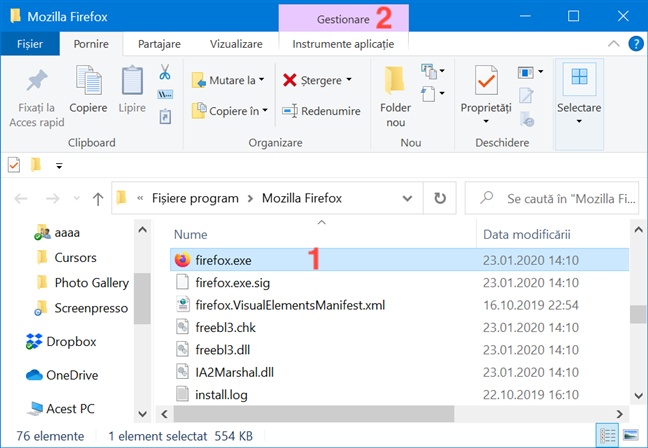Go back with the Back arrow
The image size is (648, 448).
tap(21, 199)
